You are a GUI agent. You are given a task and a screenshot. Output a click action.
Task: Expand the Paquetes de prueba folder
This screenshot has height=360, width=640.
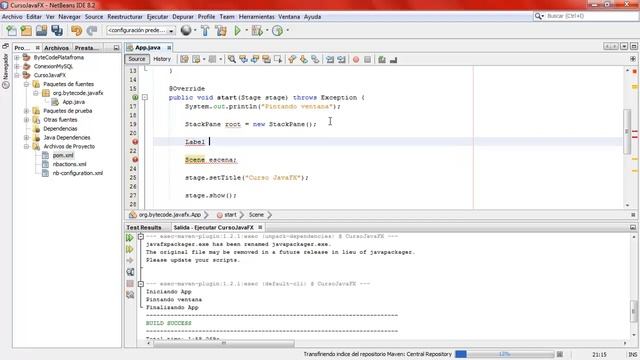(x=27, y=111)
